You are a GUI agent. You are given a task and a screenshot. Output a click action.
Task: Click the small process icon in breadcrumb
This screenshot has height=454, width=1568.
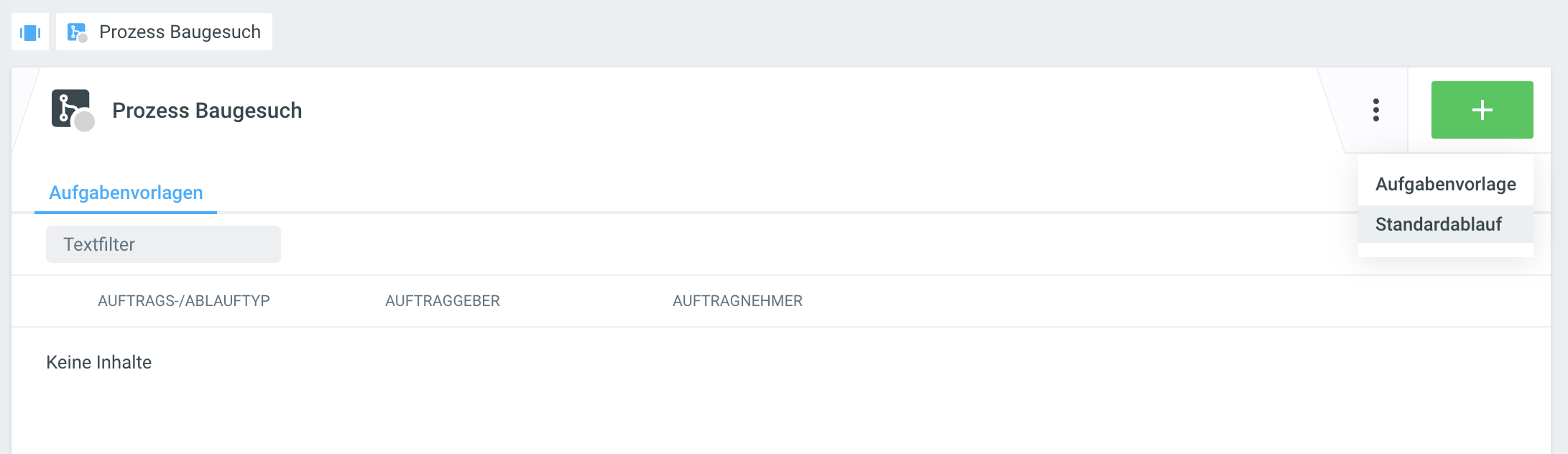[74, 32]
